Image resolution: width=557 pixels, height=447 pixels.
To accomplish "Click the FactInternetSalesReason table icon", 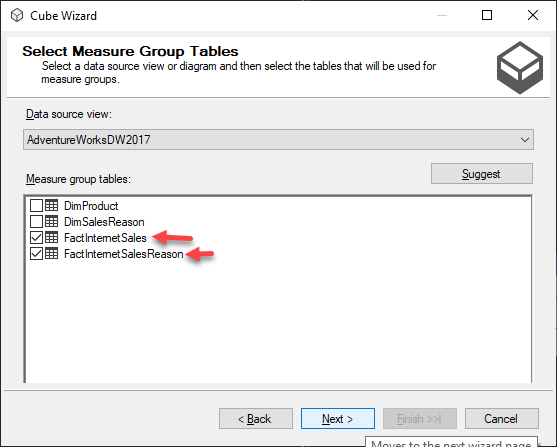I will [x=52, y=253].
